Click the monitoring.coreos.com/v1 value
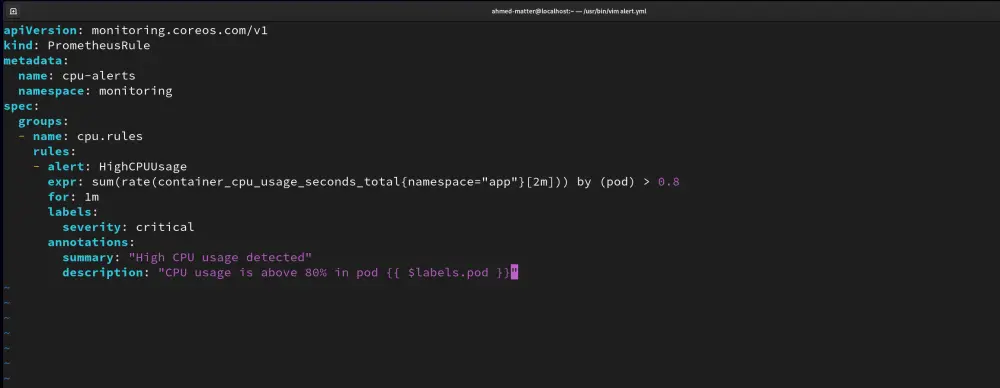Image resolution: width=1000 pixels, height=388 pixels. (x=180, y=30)
